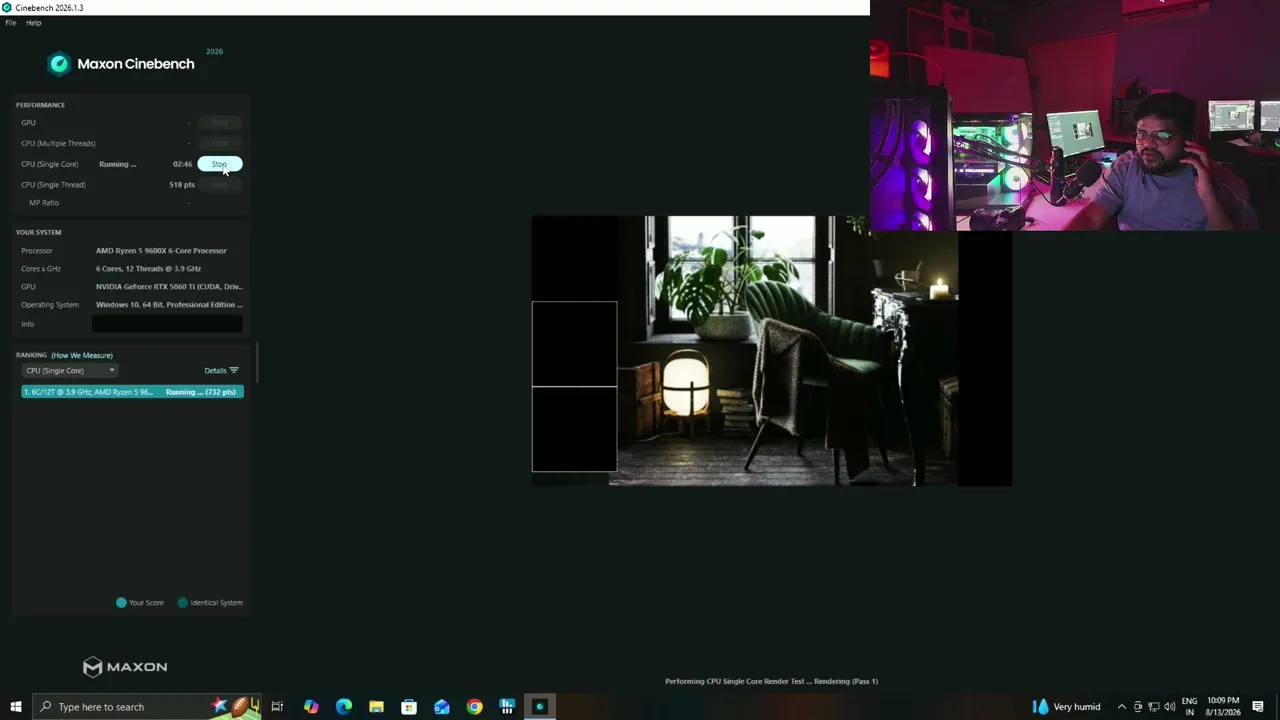Click the NVIDIA GeForce RTX 5060 Ti text

169,287
